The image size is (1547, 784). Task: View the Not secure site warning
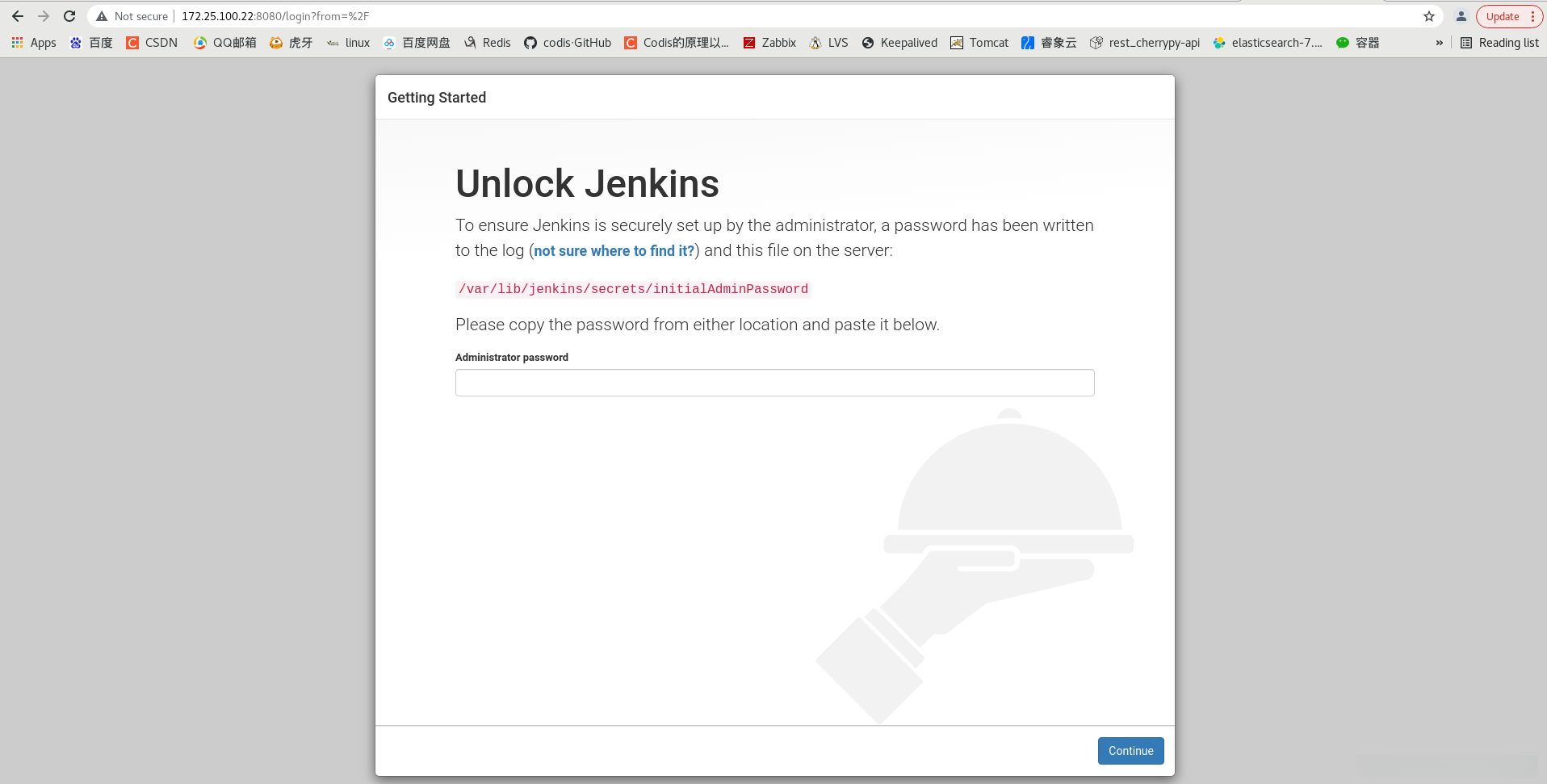pyautogui.click(x=132, y=16)
